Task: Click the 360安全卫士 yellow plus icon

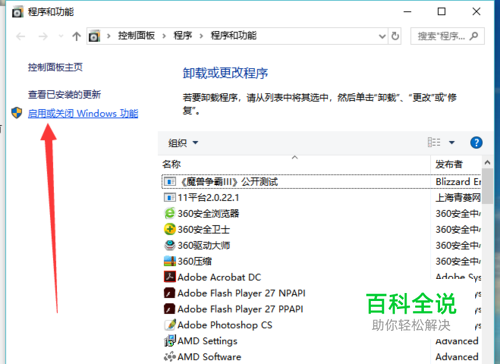Action: point(170,229)
